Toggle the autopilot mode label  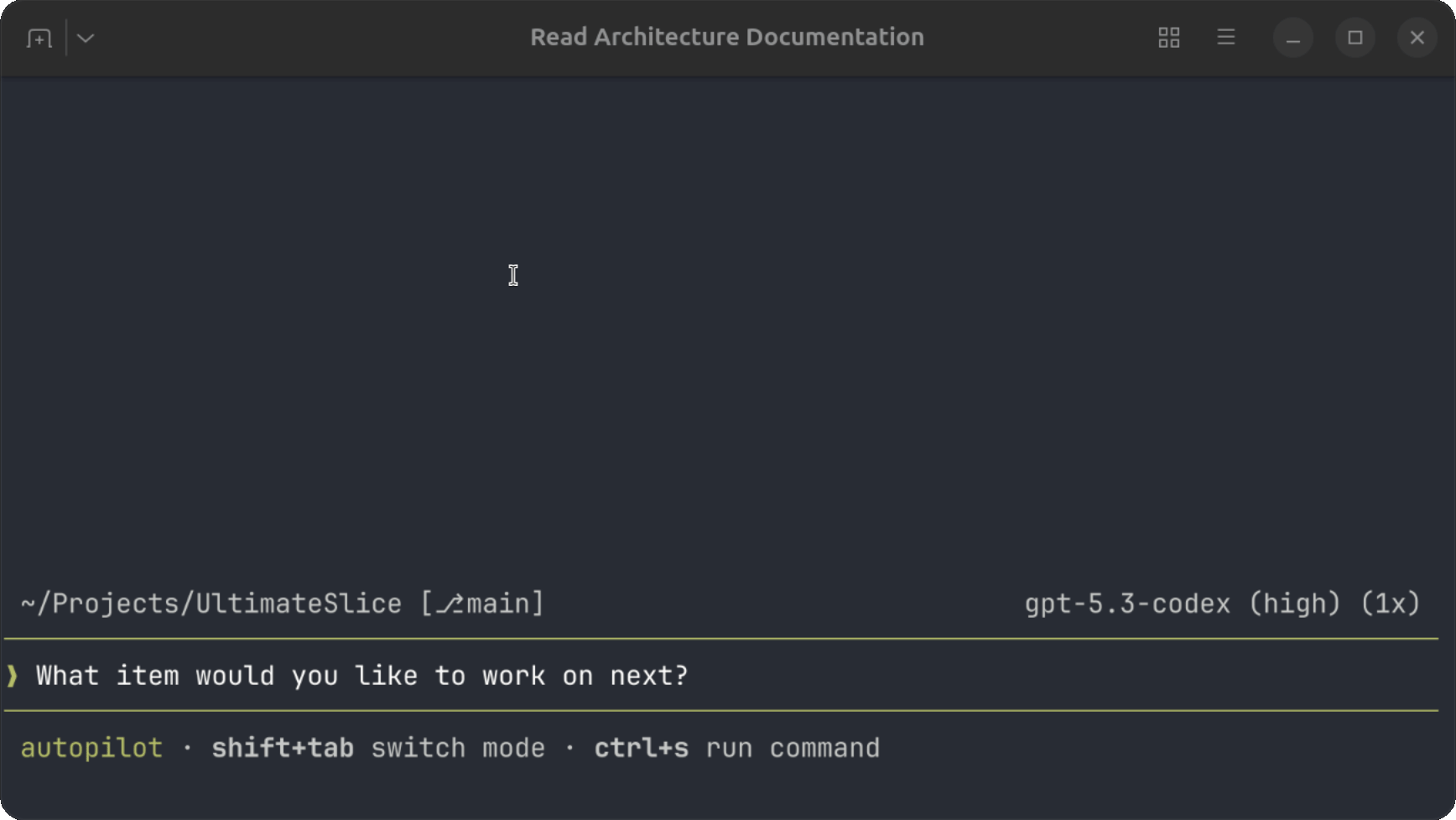tap(91, 748)
